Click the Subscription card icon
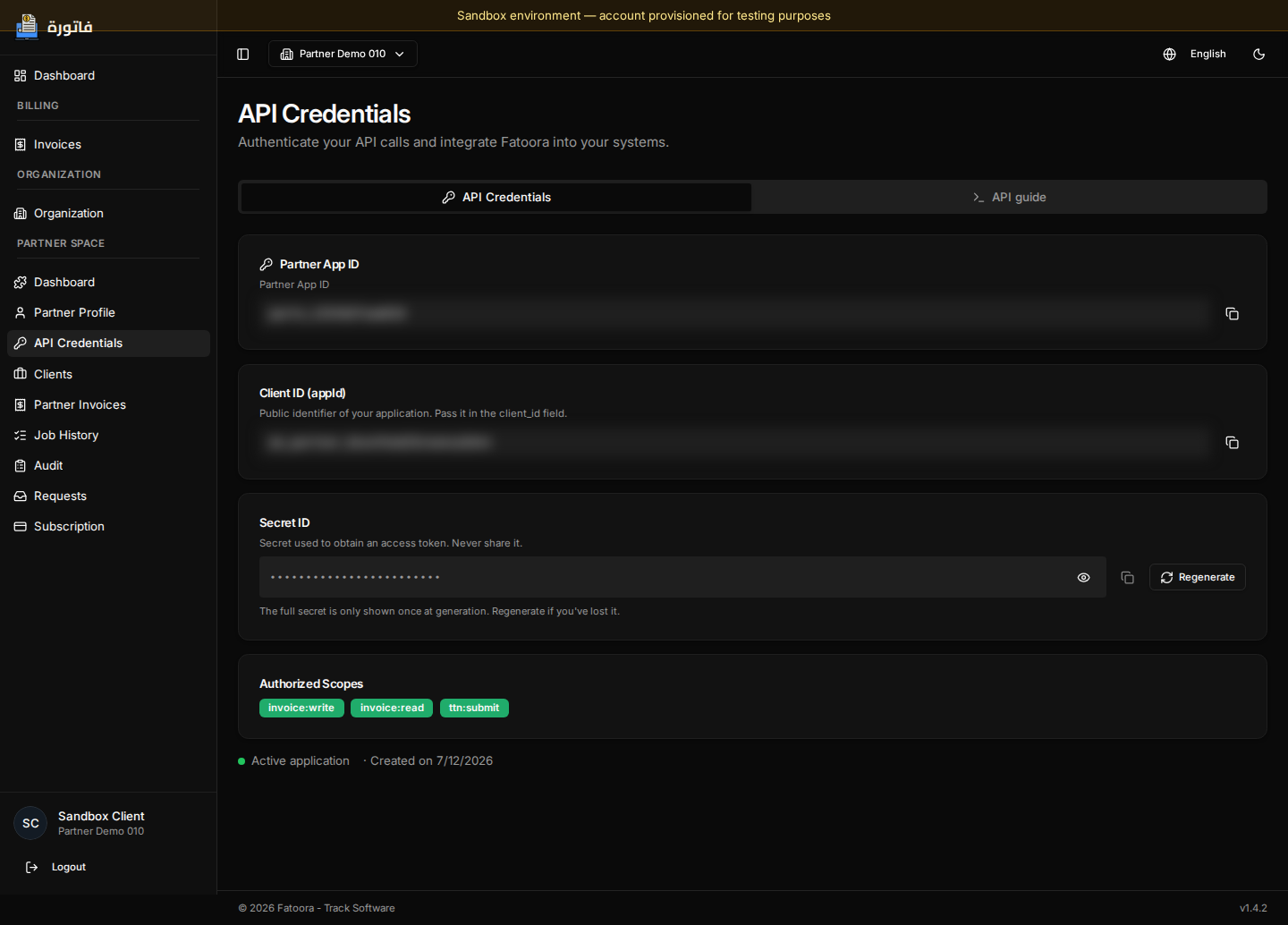 pyautogui.click(x=21, y=526)
